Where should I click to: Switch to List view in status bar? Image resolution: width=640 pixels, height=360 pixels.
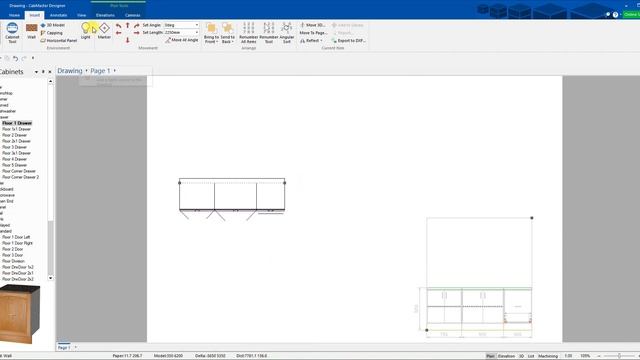(531, 356)
